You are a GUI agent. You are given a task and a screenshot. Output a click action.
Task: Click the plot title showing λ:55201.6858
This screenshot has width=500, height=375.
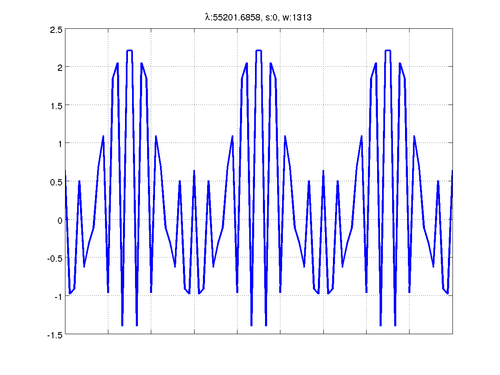pos(258,17)
